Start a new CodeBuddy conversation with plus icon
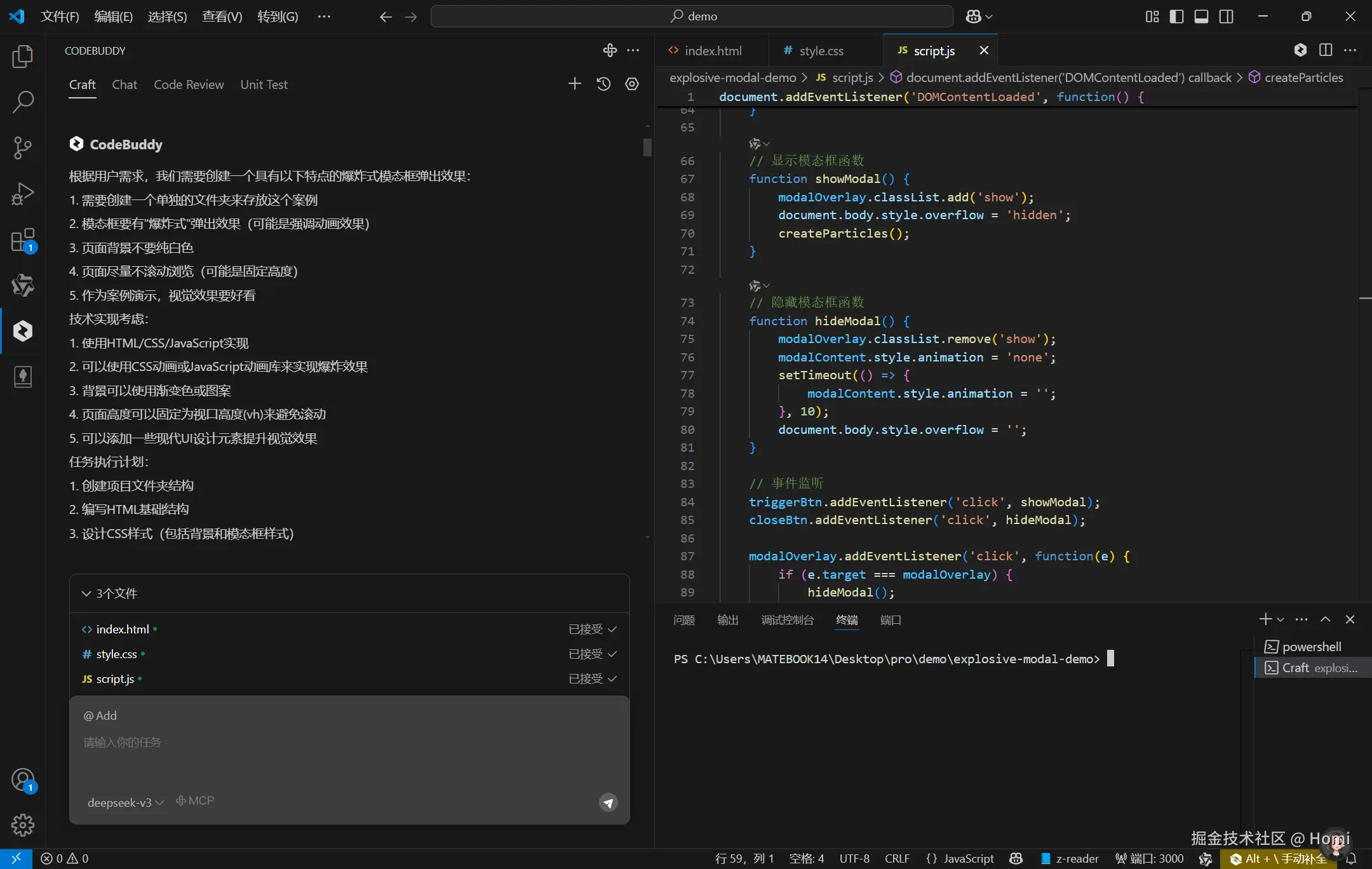 coord(574,84)
